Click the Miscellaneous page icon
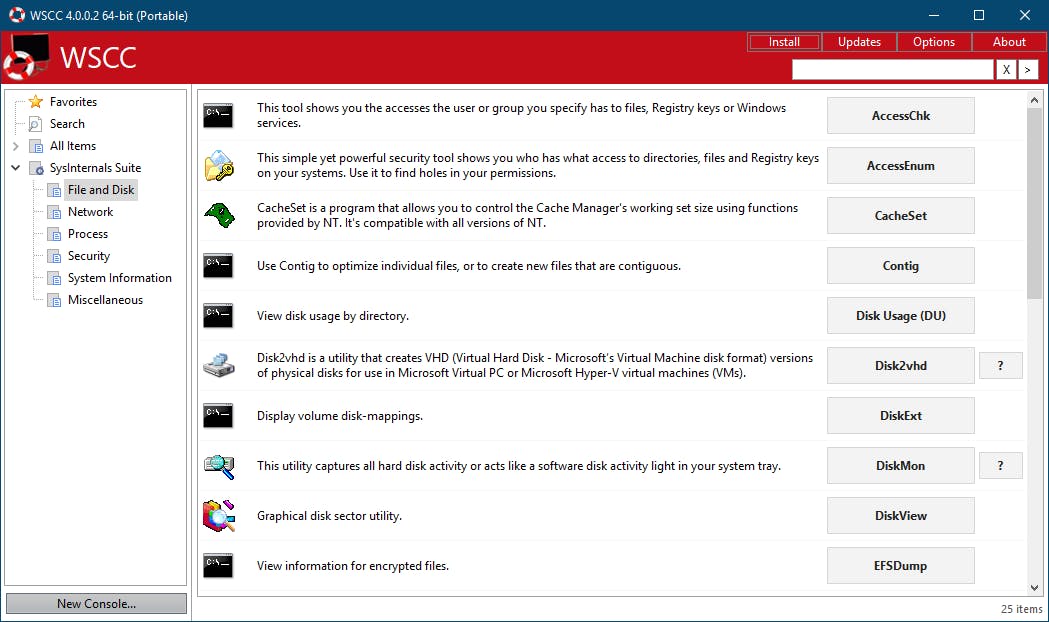 tap(54, 301)
